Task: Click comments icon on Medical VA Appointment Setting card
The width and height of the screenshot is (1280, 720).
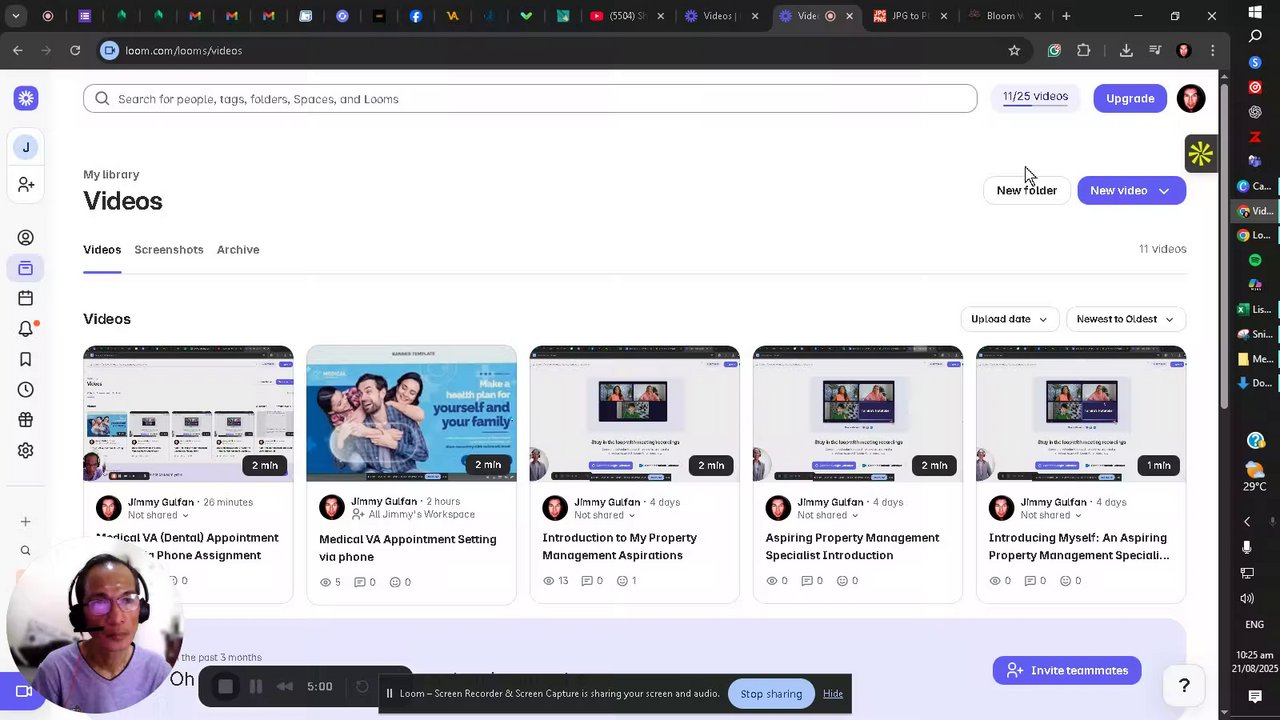Action: (x=361, y=582)
